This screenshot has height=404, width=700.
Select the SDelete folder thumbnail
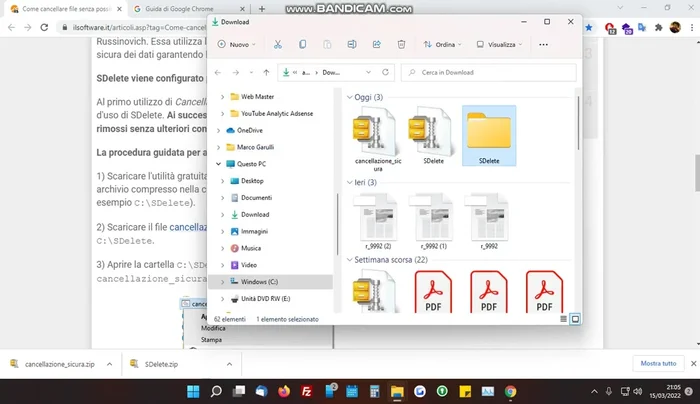click(x=489, y=136)
